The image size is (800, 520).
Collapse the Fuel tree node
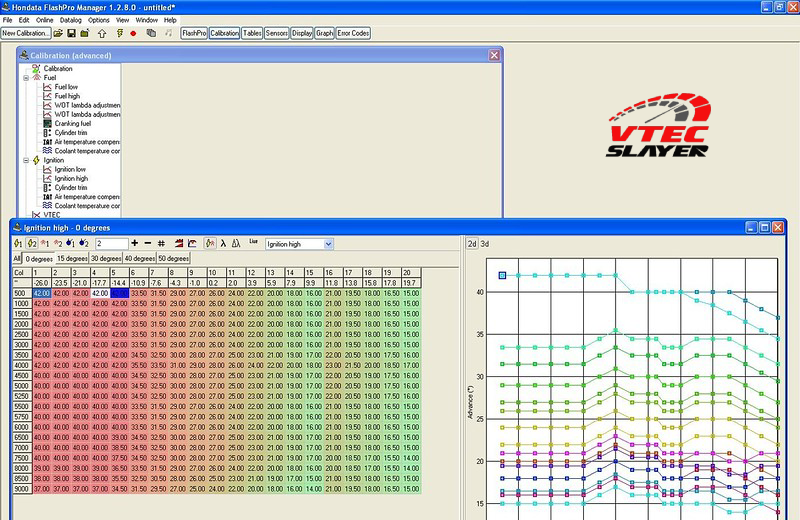(27, 77)
